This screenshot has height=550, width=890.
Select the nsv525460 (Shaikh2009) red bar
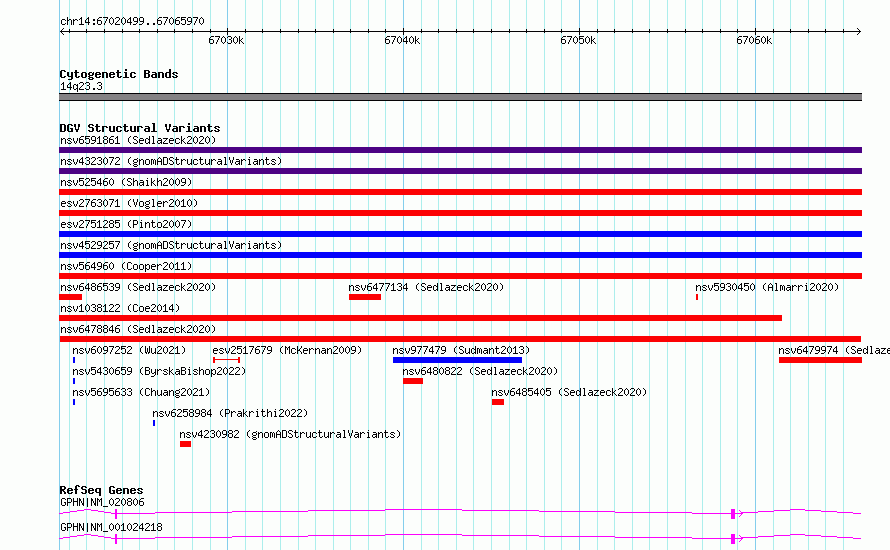coord(460,192)
